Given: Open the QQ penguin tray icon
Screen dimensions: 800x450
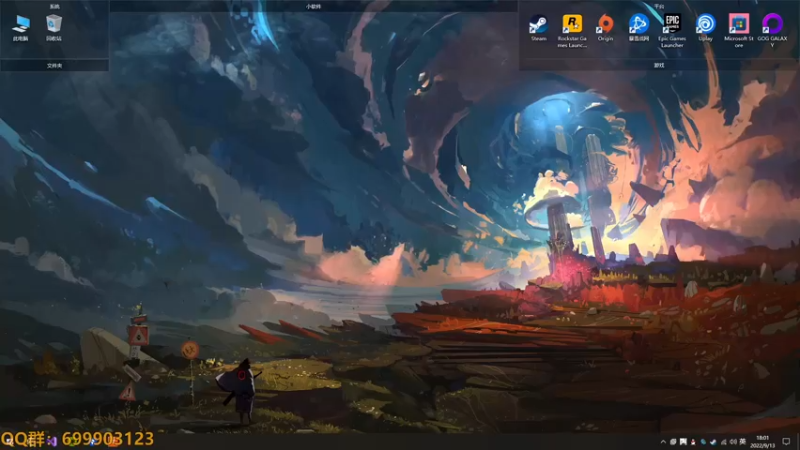Looking at the screenshot, I should click(x=693, y=442).
